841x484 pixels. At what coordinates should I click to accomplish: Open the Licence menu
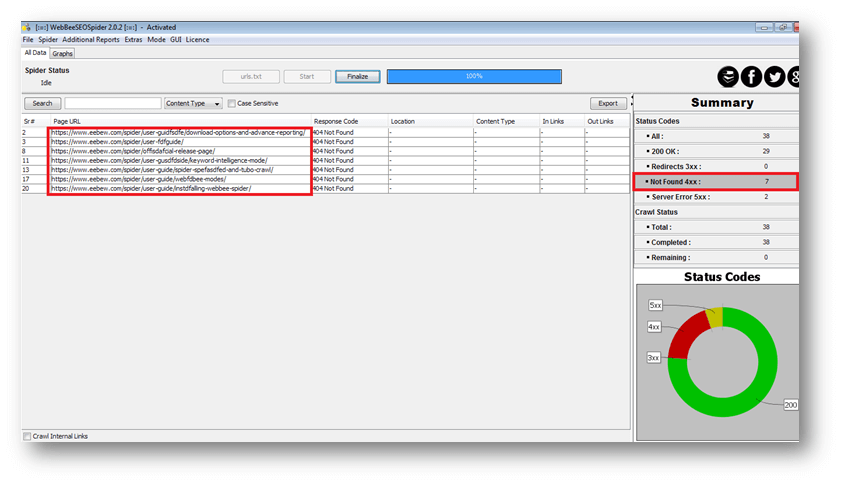click(x=197, y=40)
